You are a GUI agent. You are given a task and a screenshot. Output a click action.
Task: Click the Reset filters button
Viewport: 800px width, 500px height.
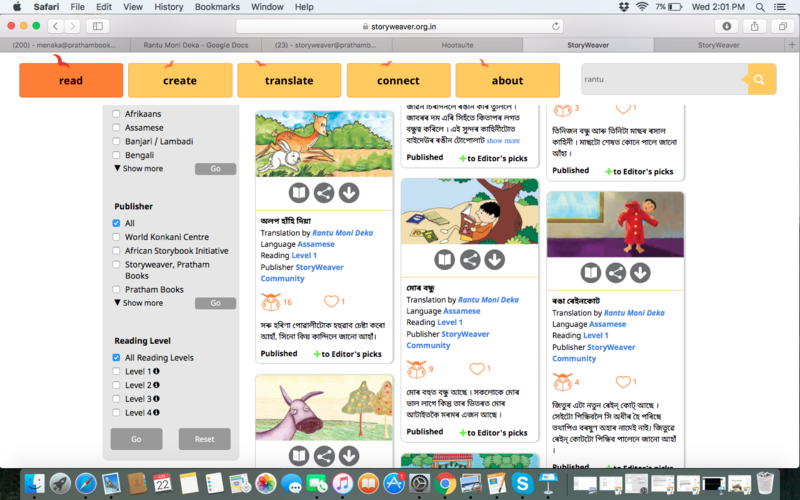(205, 439)
